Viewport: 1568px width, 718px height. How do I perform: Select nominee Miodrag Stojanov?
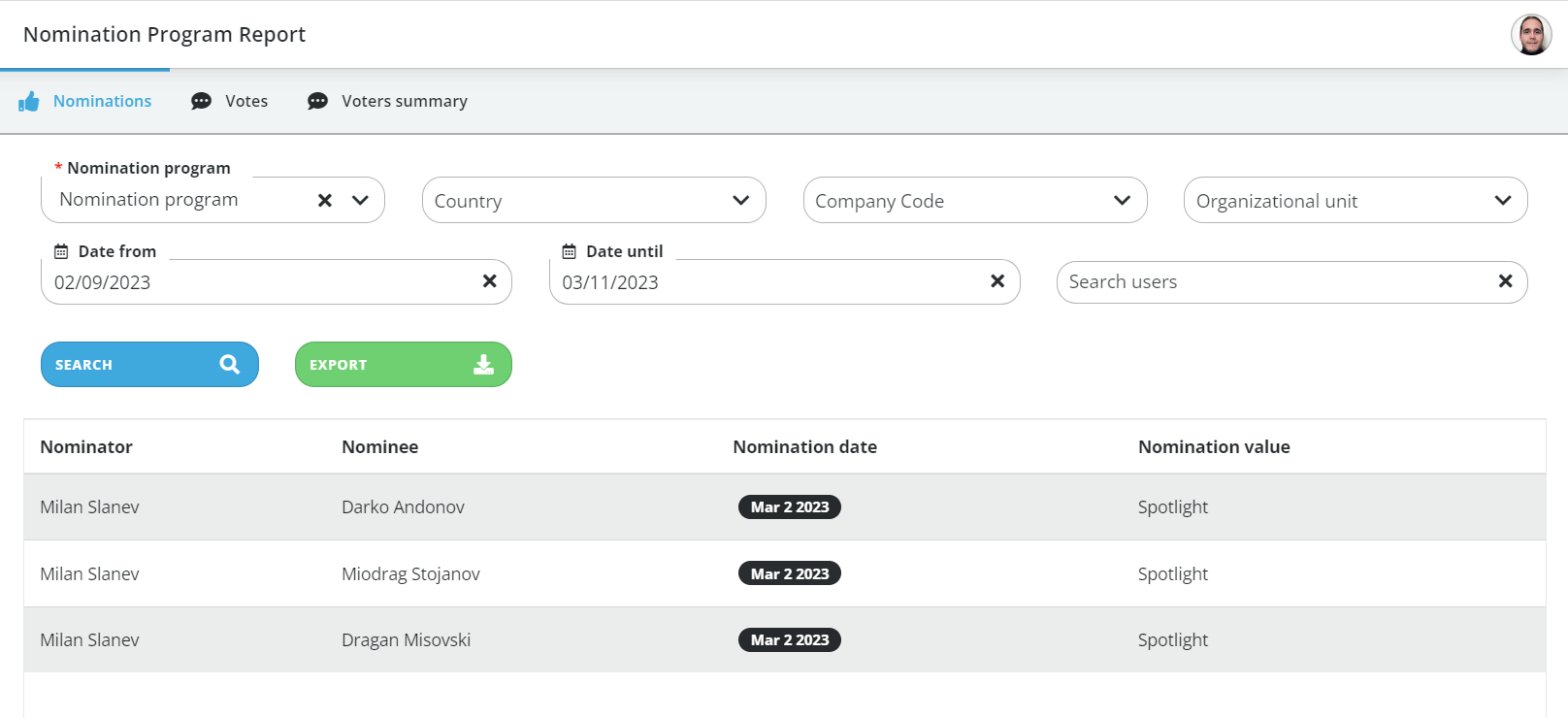point(410,574)
